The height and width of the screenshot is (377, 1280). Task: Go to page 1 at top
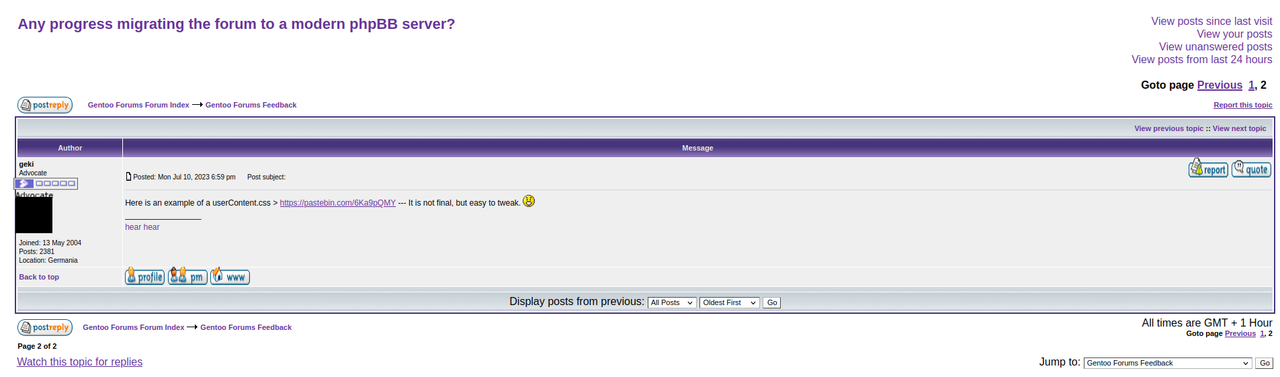pyautogui.click(x=1251, y=85)
